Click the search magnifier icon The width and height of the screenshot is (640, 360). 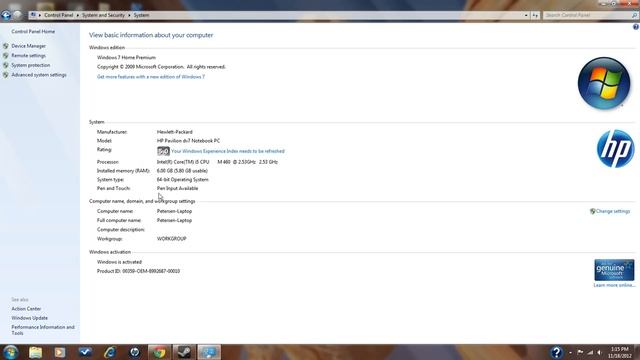click(634, 15)
